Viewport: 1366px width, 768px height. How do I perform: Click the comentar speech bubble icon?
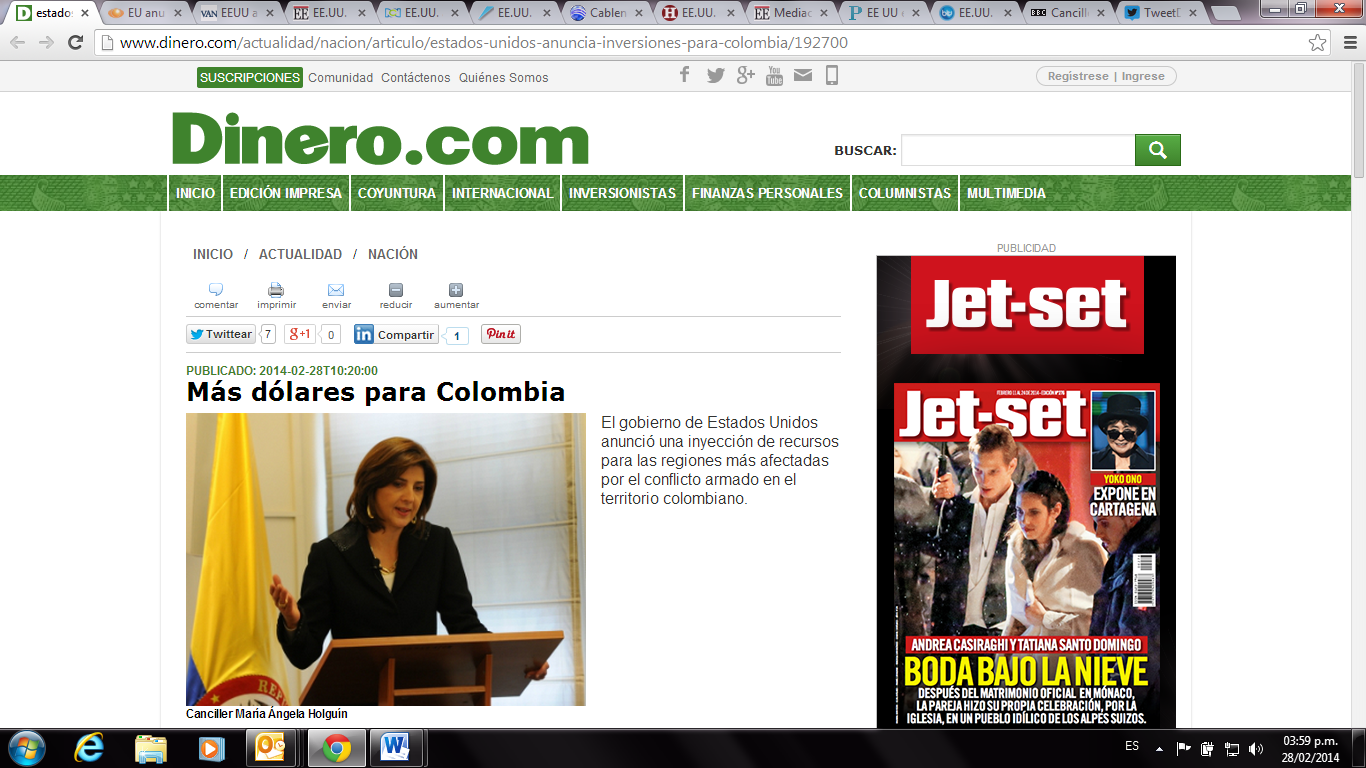coord(216,290)
